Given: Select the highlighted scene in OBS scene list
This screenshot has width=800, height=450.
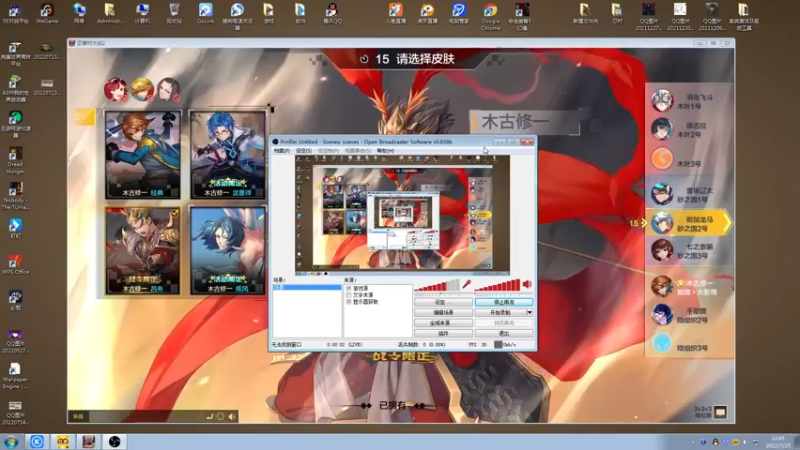Looking at the screenshot, I should tap(307, 287).
